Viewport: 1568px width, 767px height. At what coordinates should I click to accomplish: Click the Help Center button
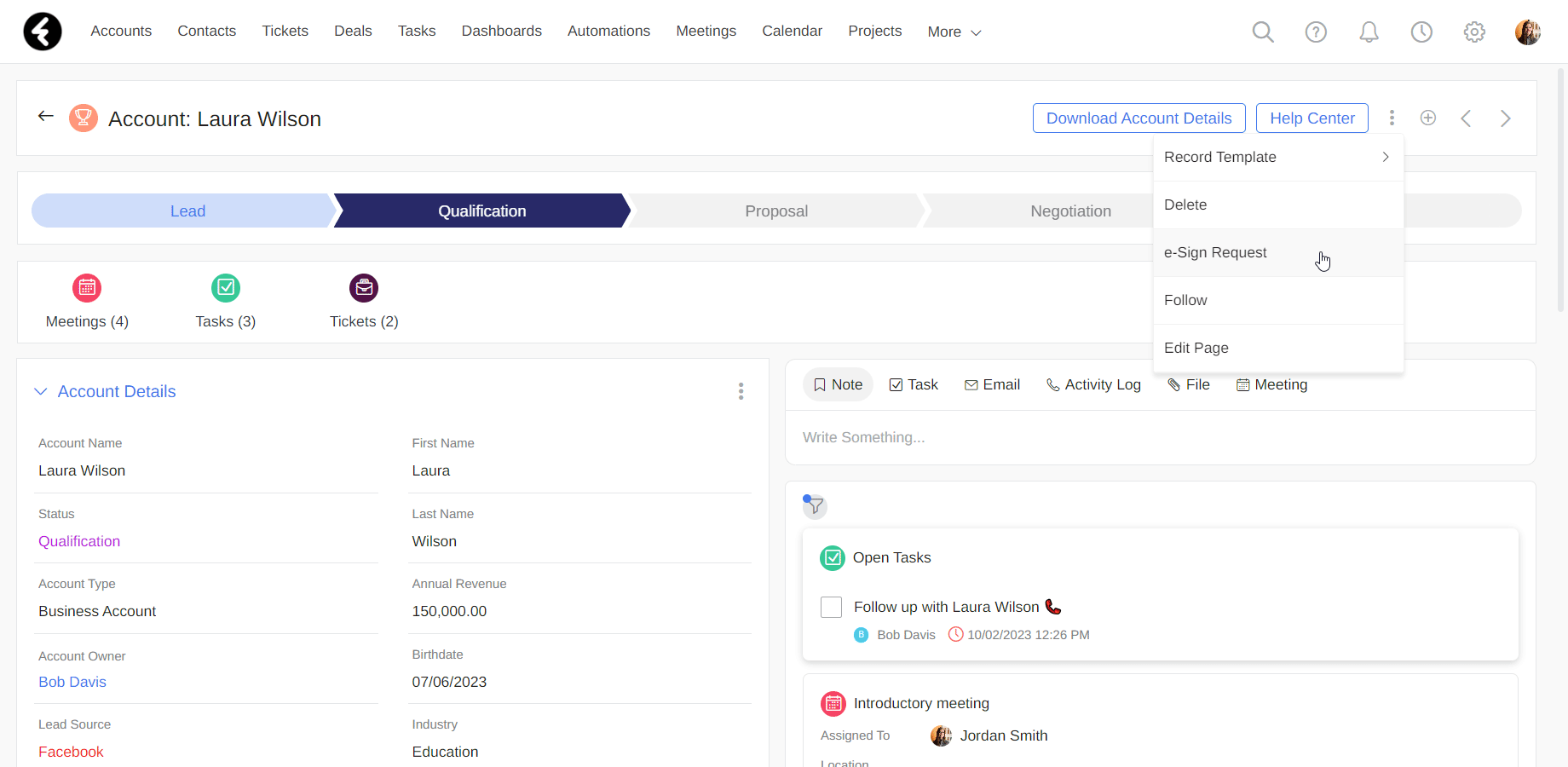pyautogui.click(x=1312, y=118)
